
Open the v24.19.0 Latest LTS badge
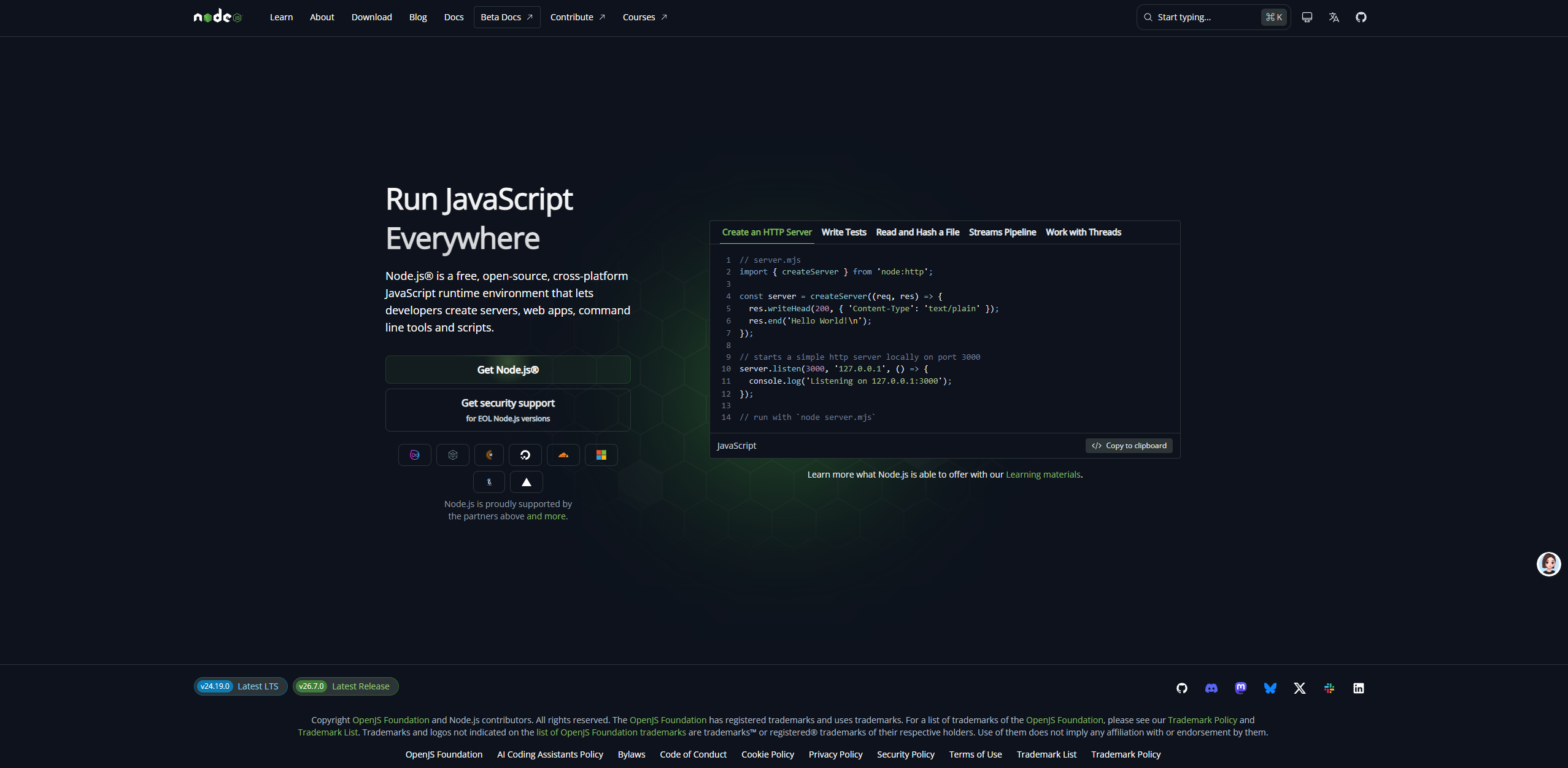[241, 686]
